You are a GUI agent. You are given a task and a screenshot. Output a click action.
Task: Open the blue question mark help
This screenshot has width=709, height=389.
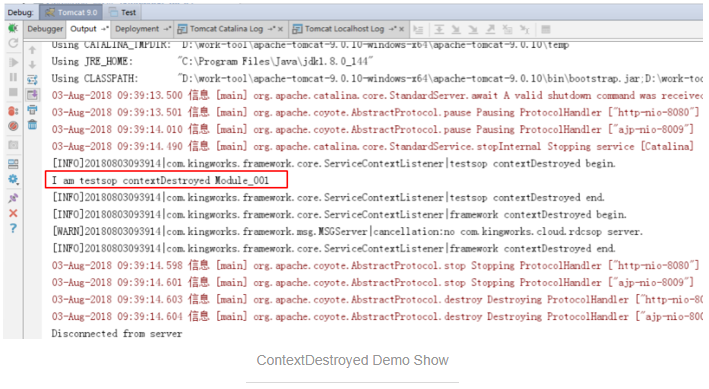pyautogui.click(x=13, y=228)
